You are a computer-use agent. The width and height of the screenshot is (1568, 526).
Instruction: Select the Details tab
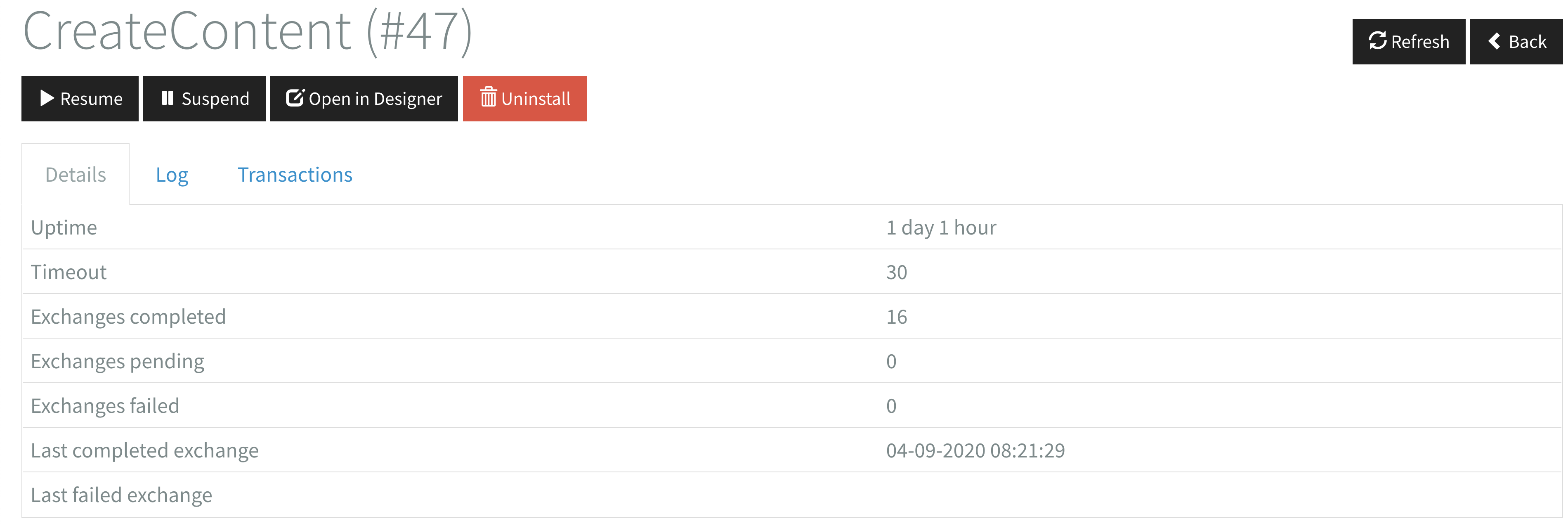click(x=76, y=175)
